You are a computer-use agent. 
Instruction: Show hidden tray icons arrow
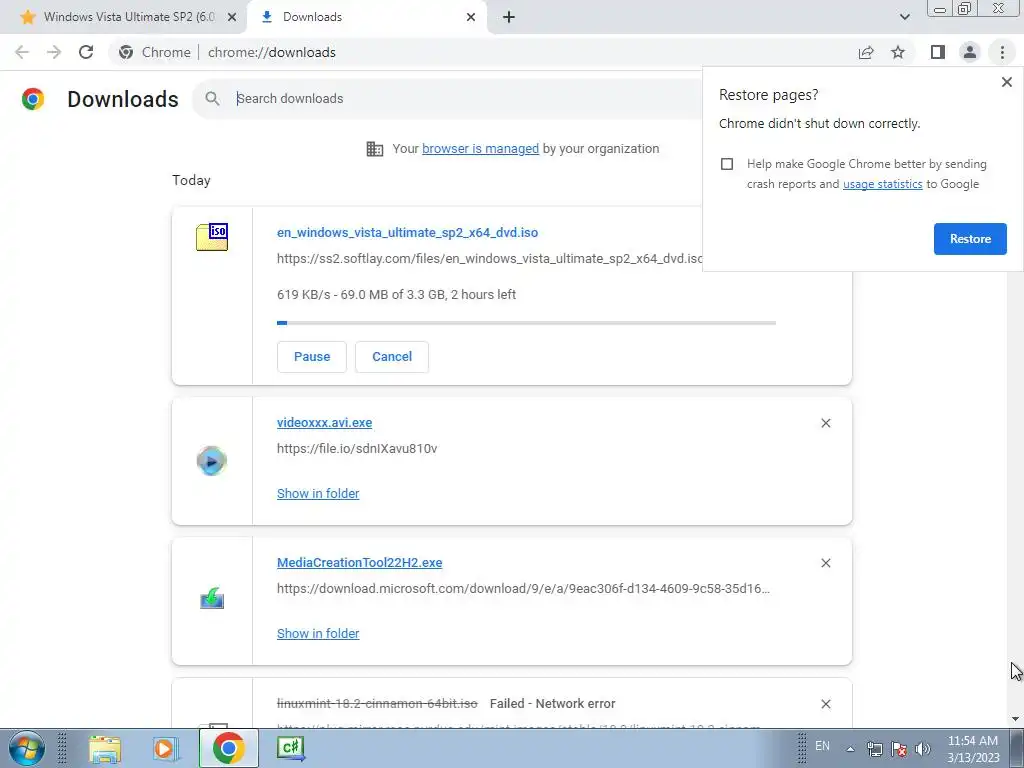[x=850, y=749]
